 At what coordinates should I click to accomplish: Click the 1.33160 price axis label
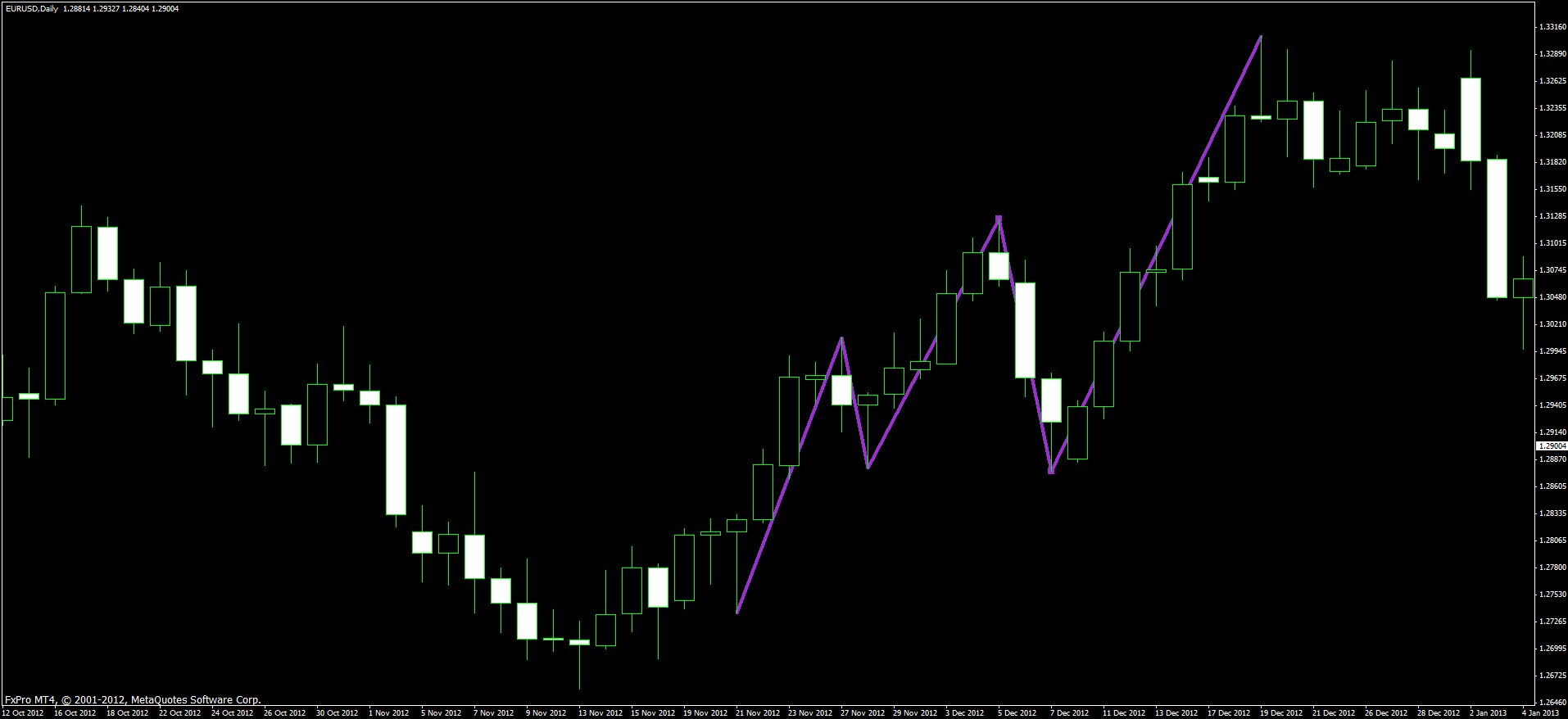point(1552,27)
